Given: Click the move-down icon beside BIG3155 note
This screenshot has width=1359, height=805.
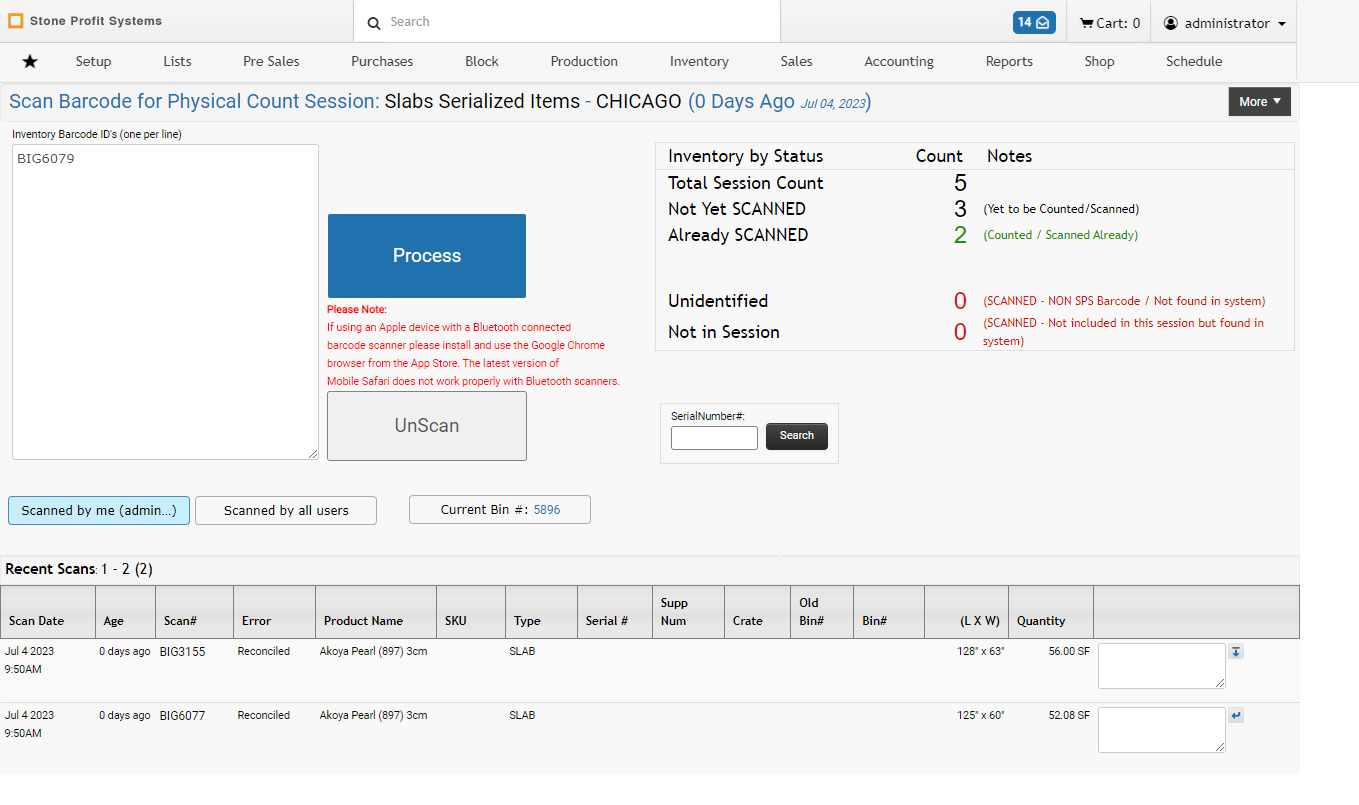Looking at the screenshot, I should click(1236, 652).
